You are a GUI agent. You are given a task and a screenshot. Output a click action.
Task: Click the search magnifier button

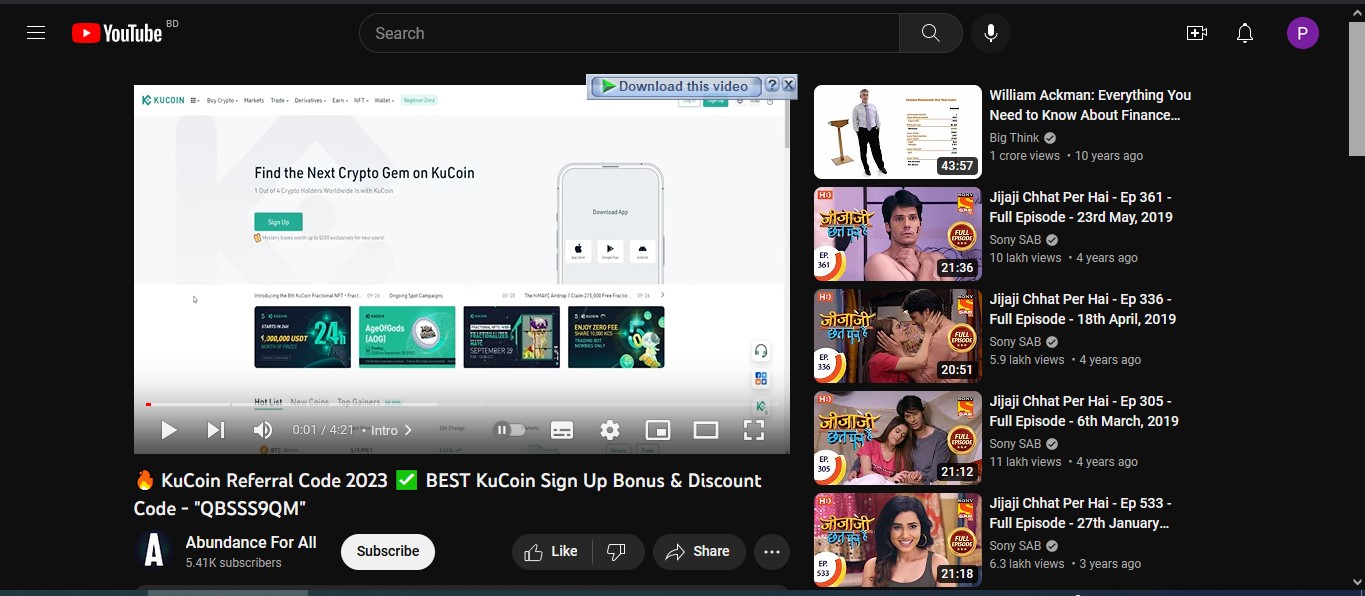[930, 33]
